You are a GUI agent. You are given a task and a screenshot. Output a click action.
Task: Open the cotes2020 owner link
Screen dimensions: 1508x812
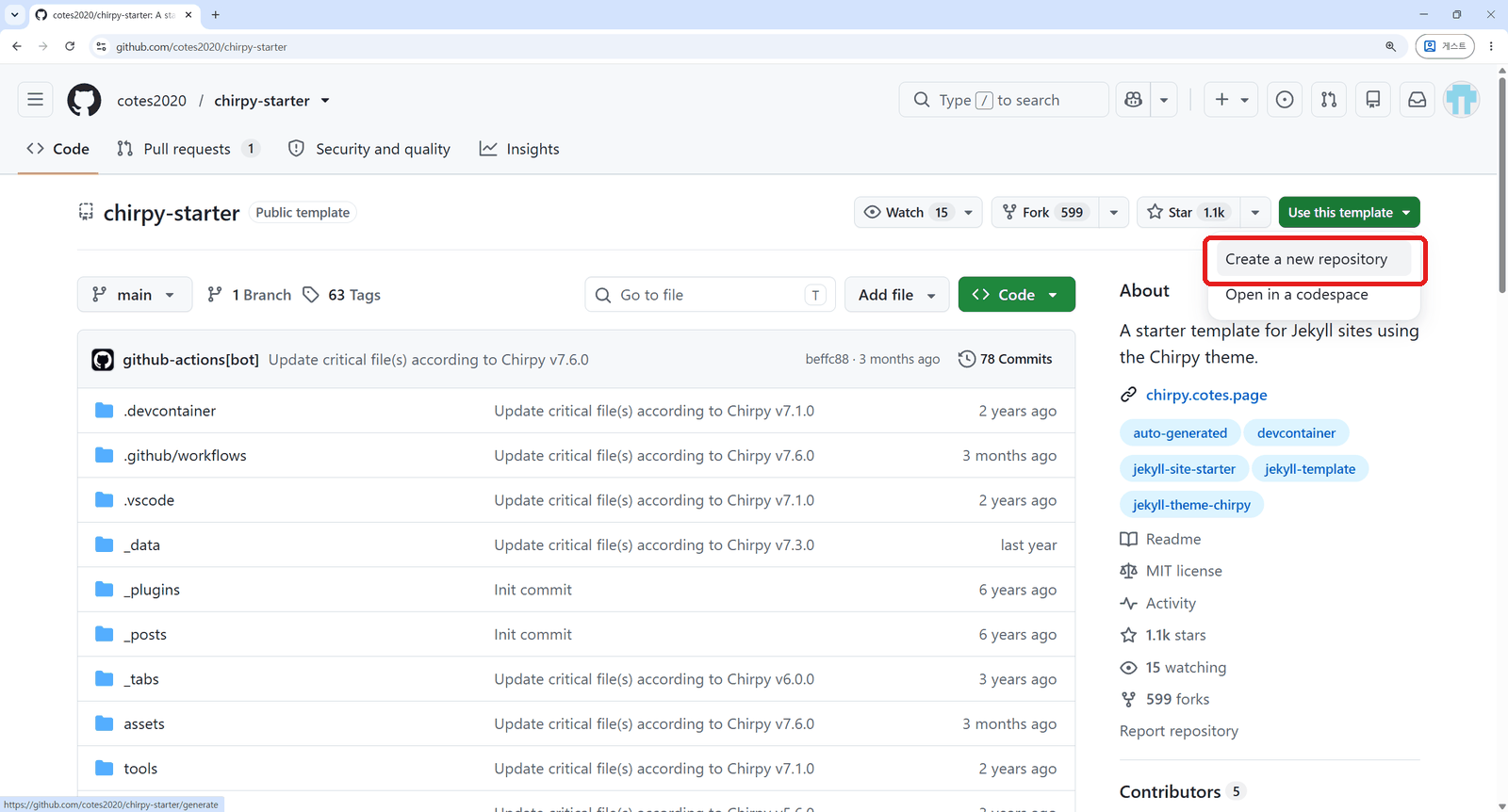152,101
